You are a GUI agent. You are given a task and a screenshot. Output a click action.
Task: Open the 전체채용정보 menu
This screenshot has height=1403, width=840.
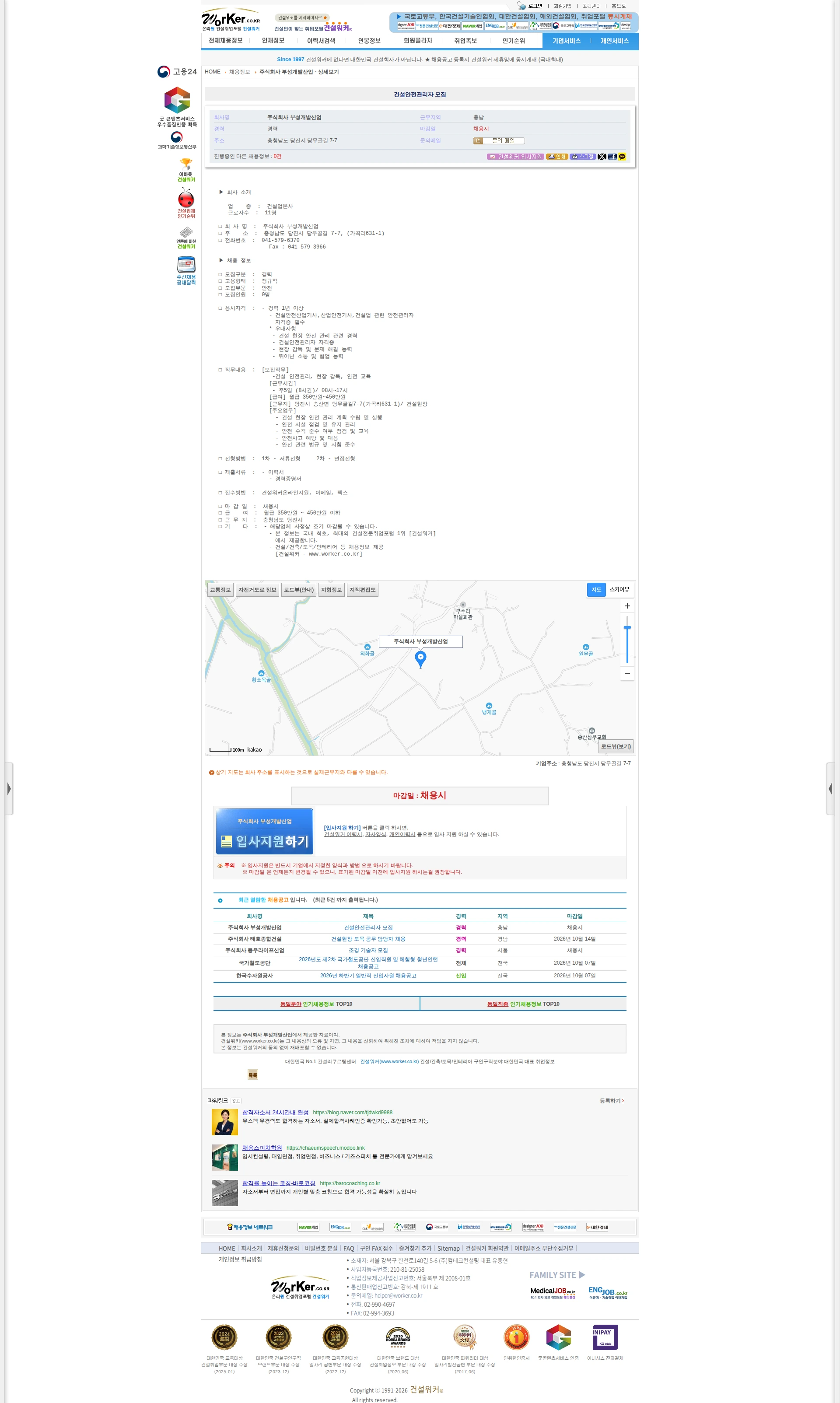click(225, 41)
